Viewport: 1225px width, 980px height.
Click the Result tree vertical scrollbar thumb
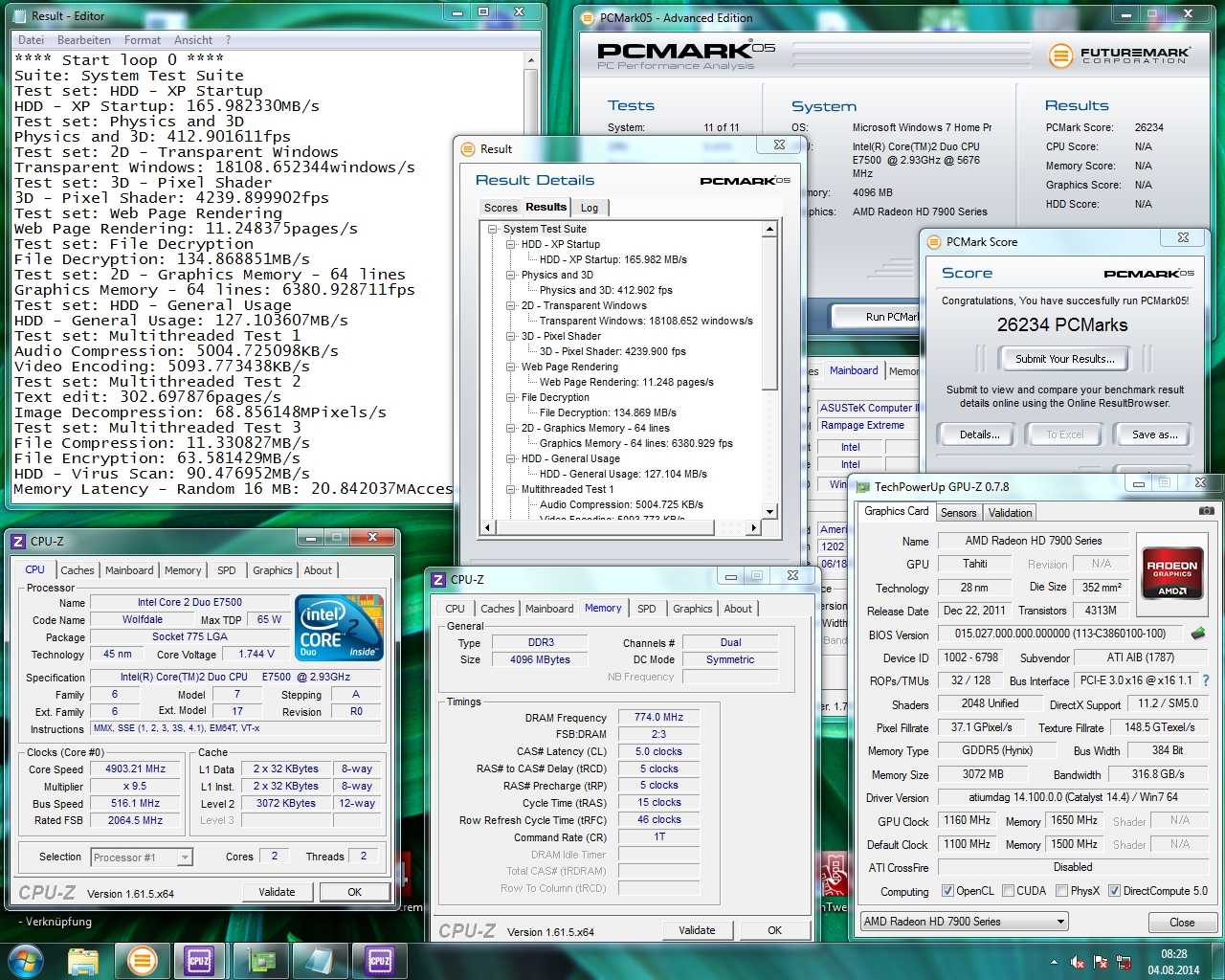[x=769, y=313]
